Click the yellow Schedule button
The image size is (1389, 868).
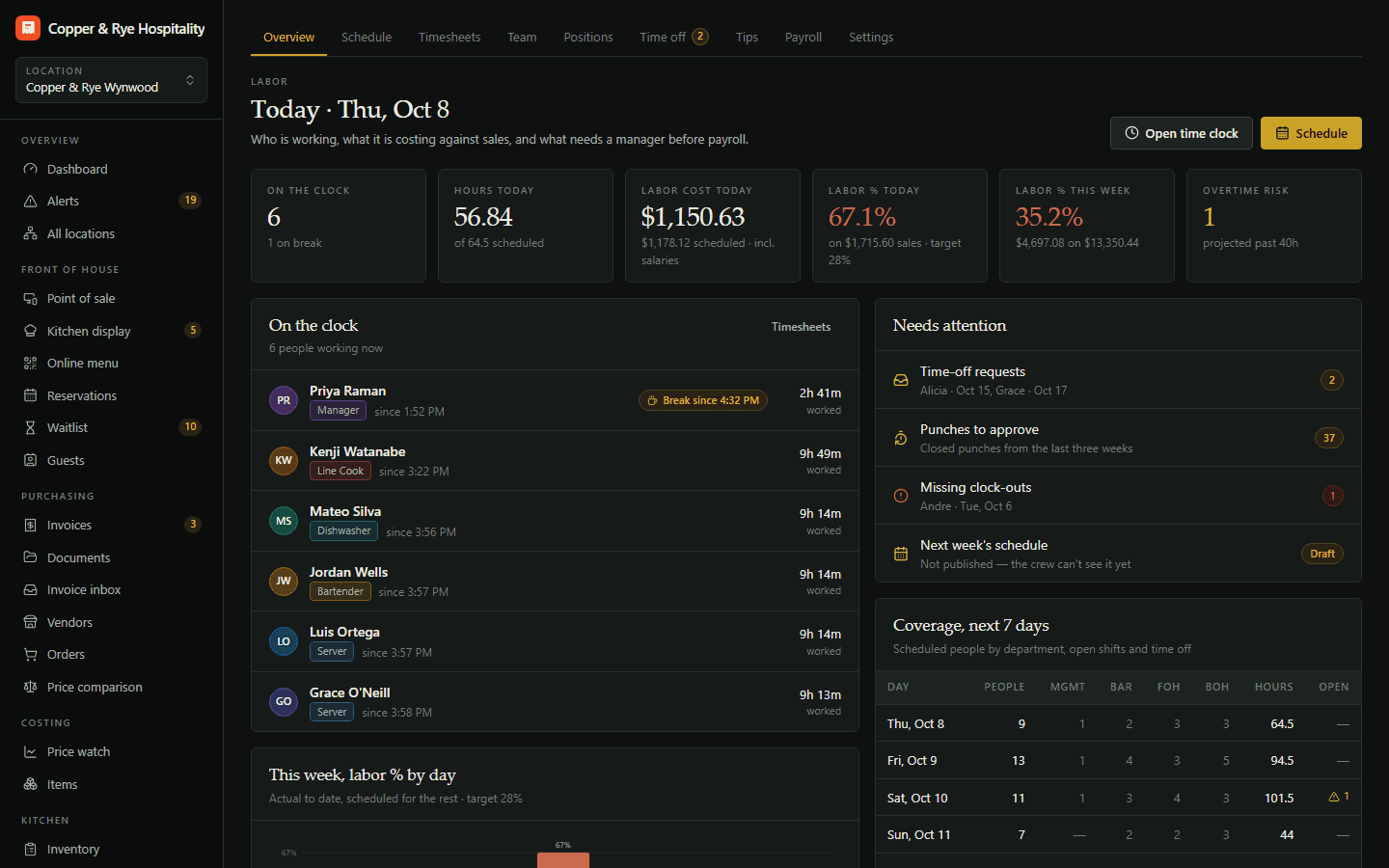1311,133
